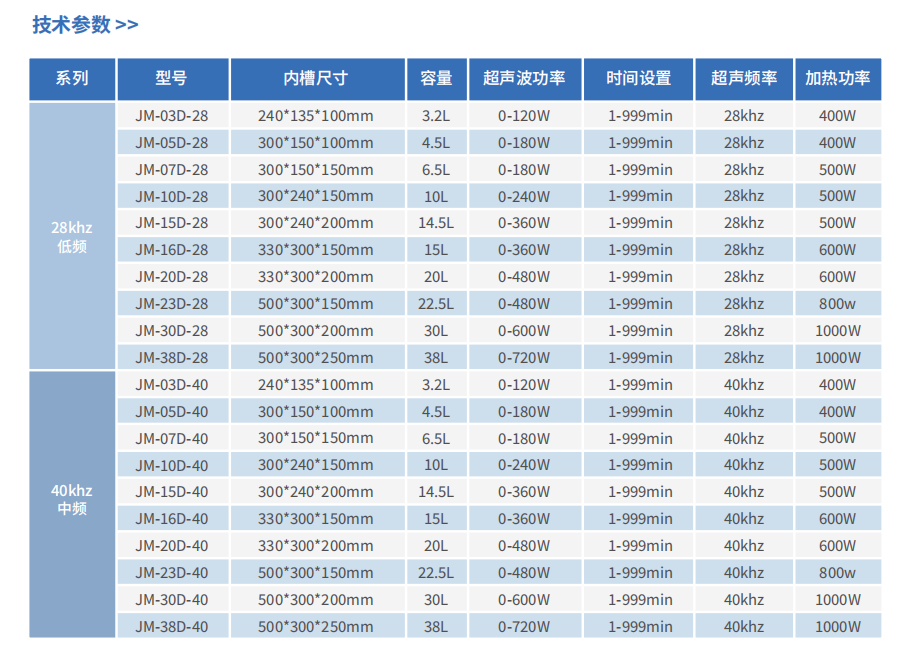The width and height of the screenshot is (904, 649).
Task: Click the 超声频率 column header
Action: point(744,78)
